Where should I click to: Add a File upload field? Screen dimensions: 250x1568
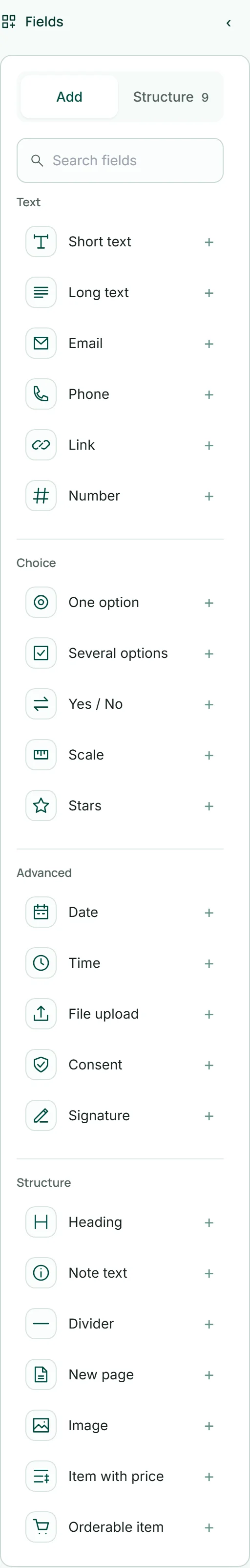[x=209, y=1014]
